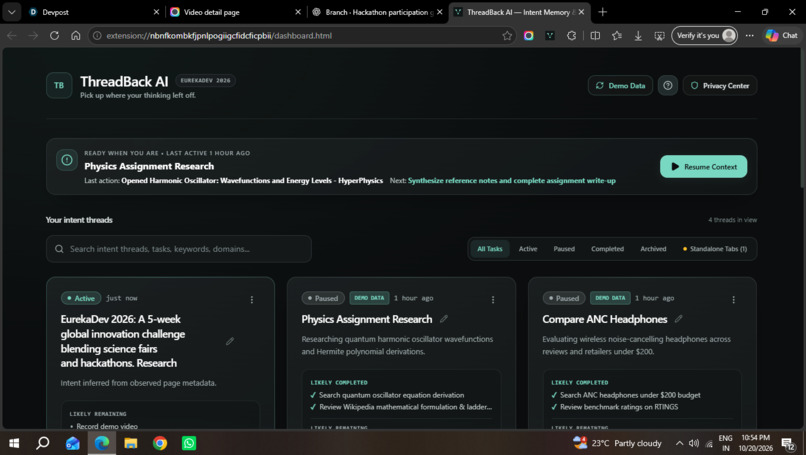Open a new browser tab
806x455 pixels.
[x=602, y=12]
